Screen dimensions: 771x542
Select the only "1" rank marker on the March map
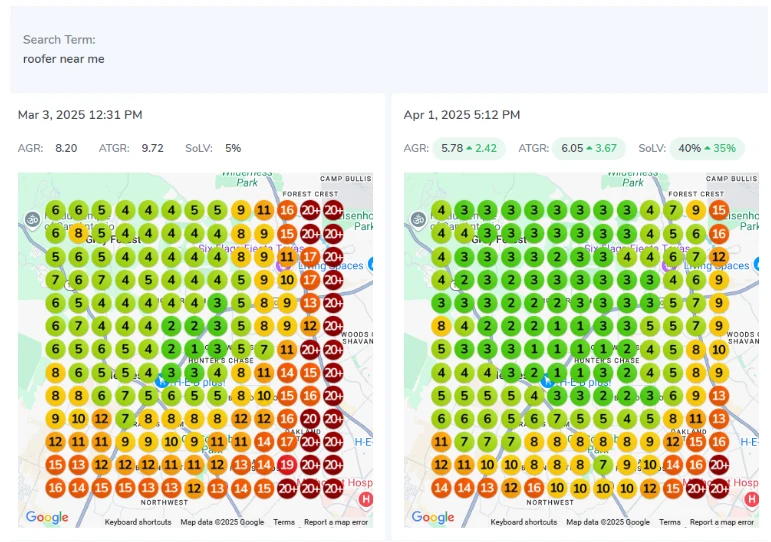pyautogui.click(x=195, y=349)
